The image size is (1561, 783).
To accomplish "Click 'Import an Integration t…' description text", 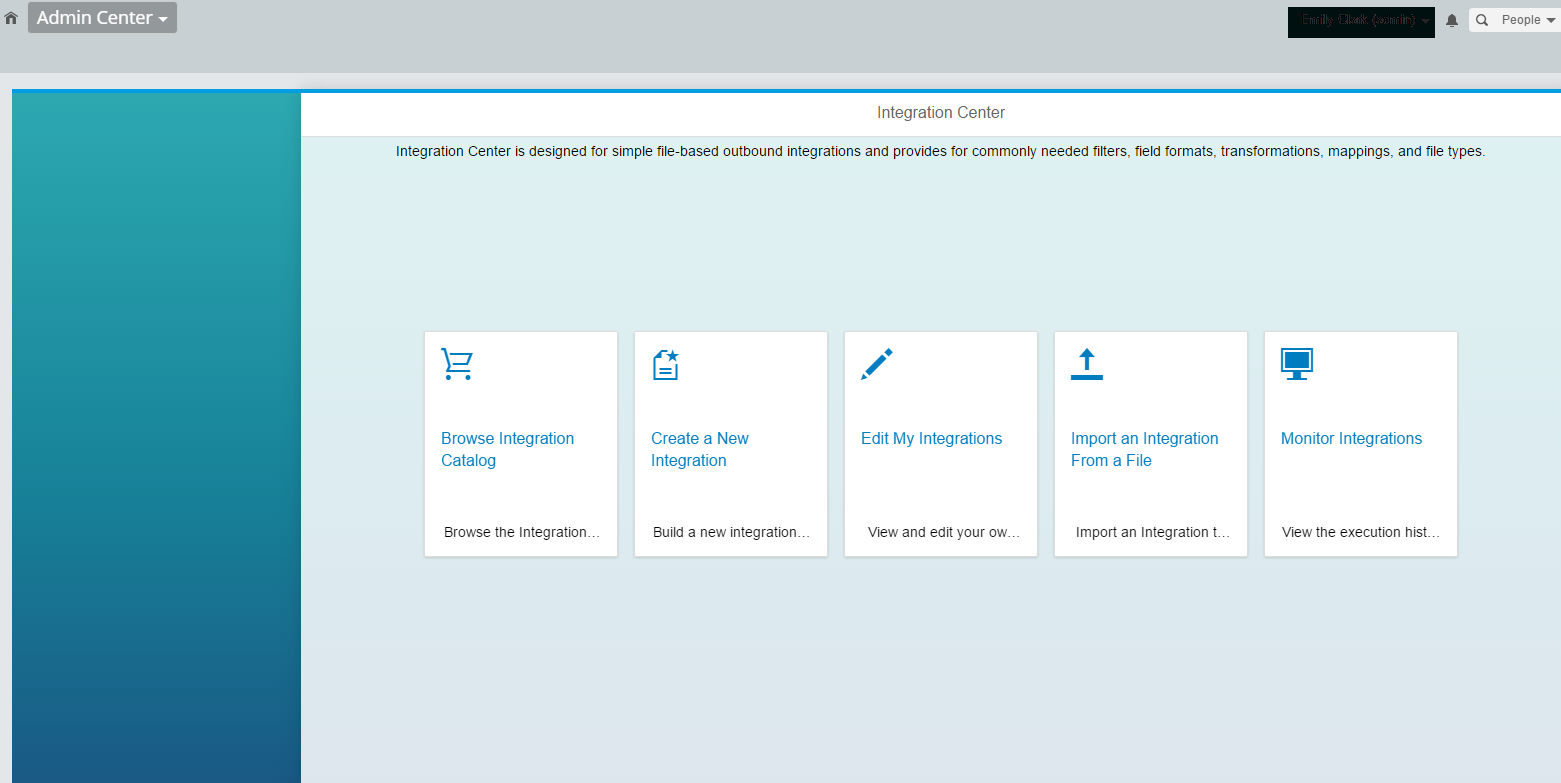I will click(x=1153, y=532).
